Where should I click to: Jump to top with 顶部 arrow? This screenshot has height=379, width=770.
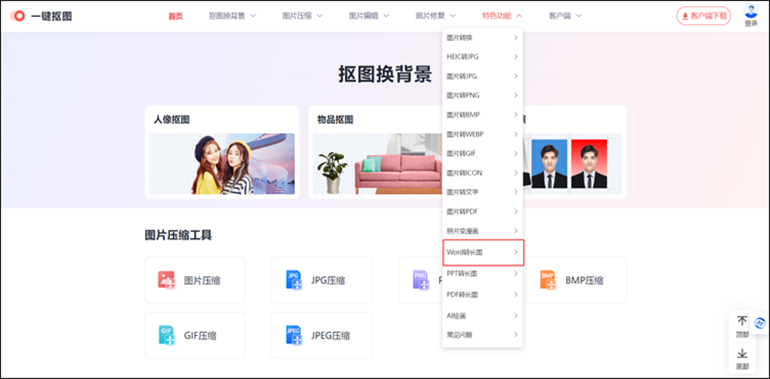pos(742,321)
